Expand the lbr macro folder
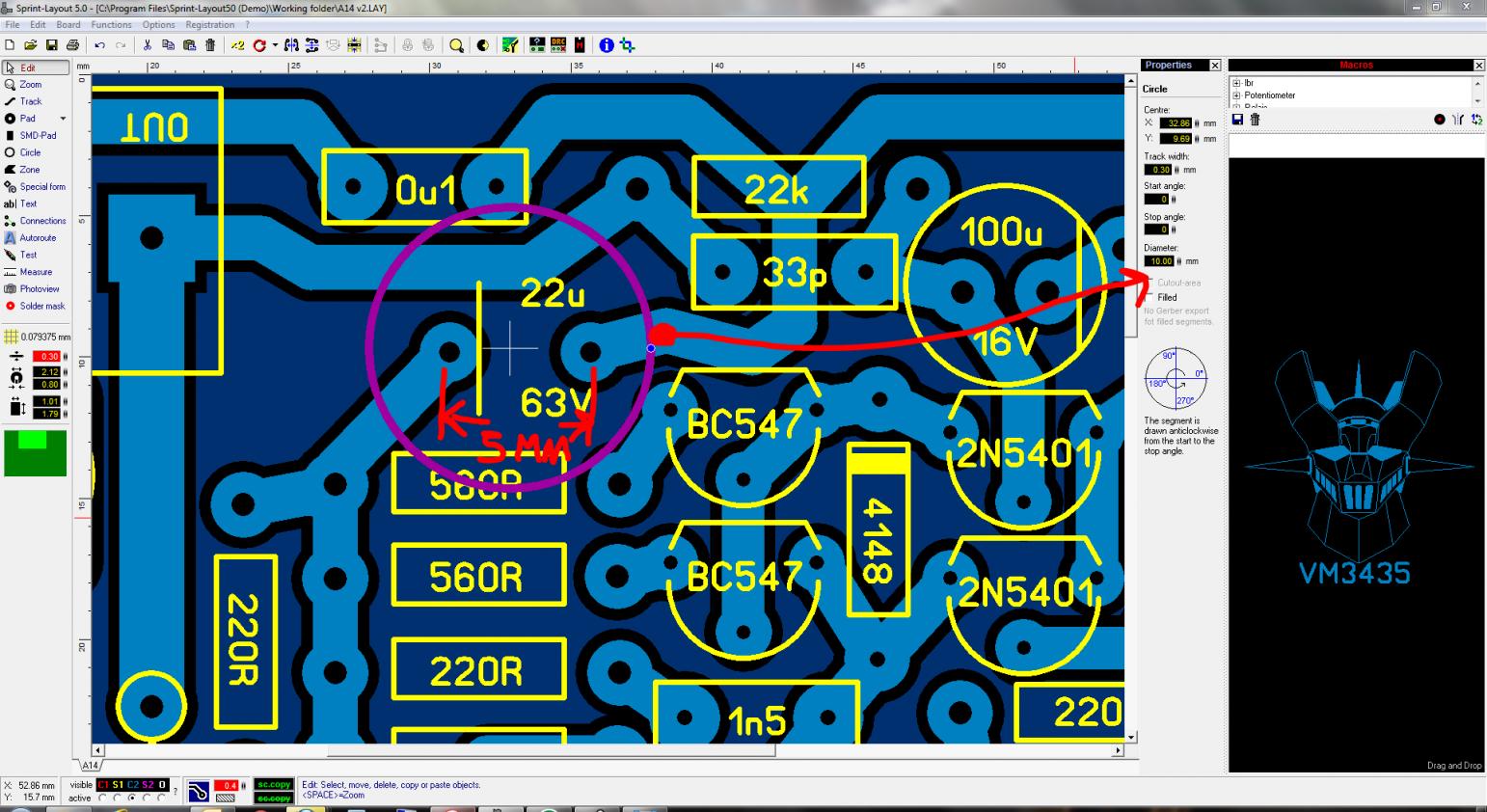Screen dimensions: 1487x812 [1236, 84]
